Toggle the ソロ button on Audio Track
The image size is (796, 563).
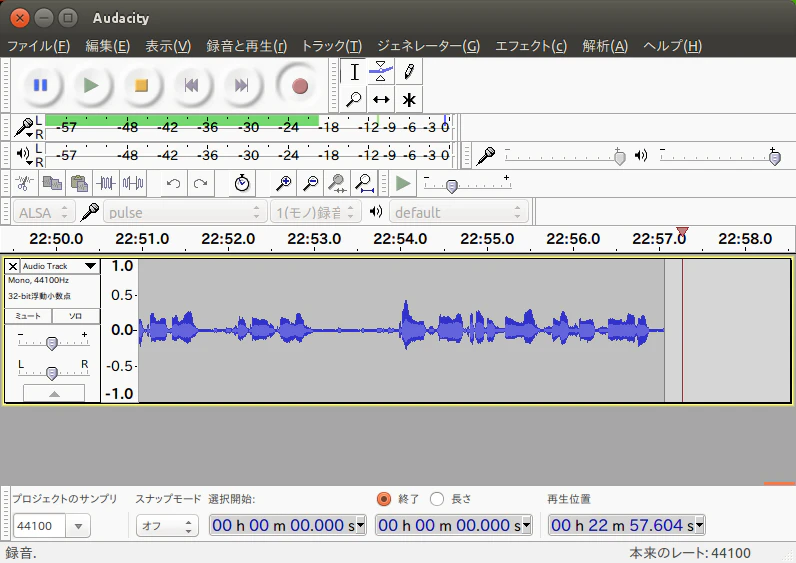click(76, 316)
